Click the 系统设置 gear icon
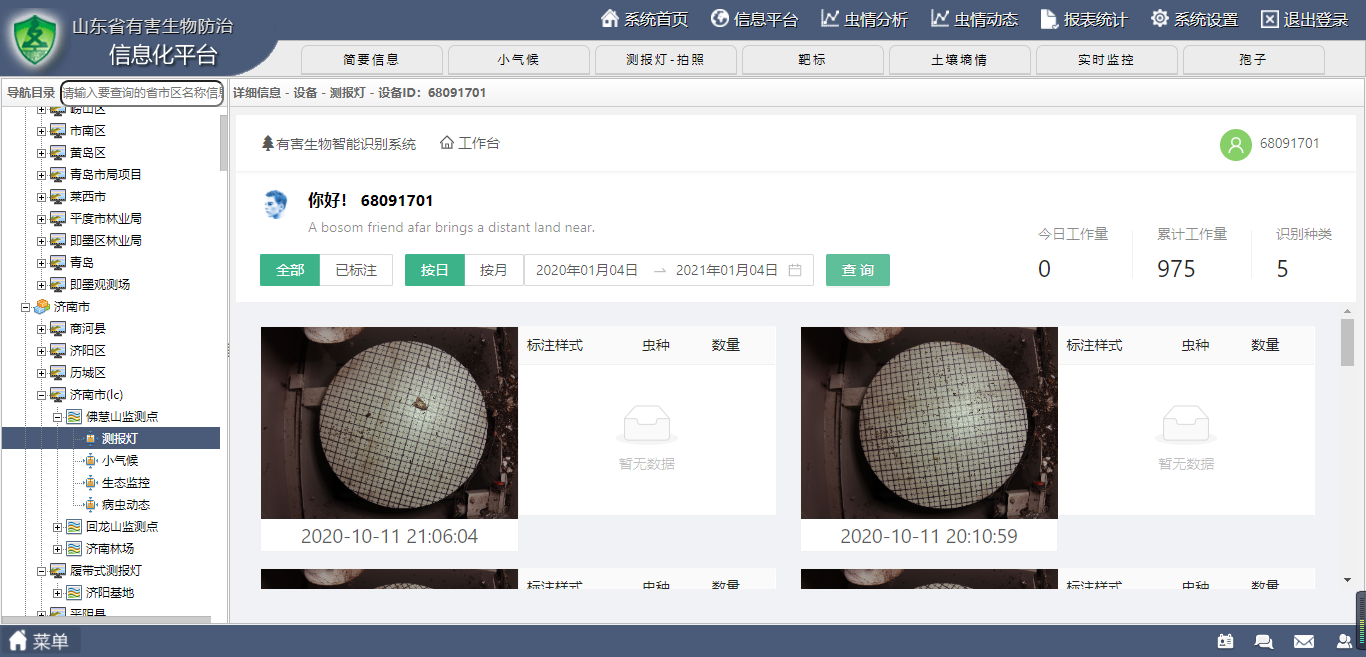 tap(1160, 19)
